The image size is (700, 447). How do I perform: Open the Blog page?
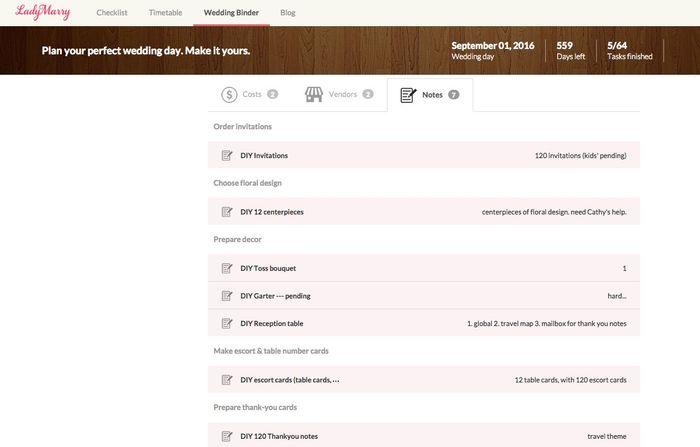point(288,13)
